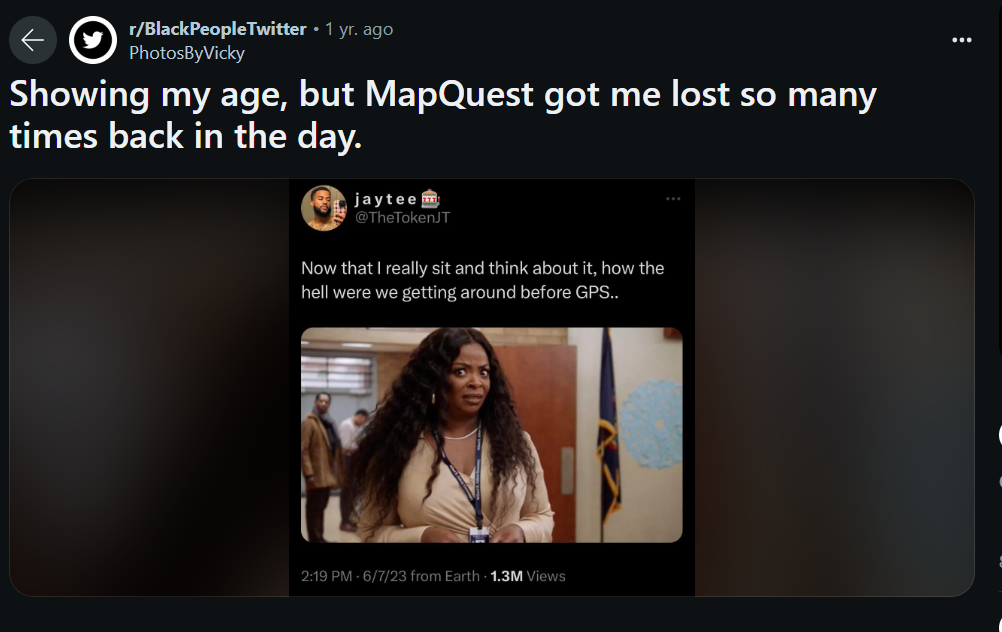Open the PhotosByVicky user profile

(187, 53)
